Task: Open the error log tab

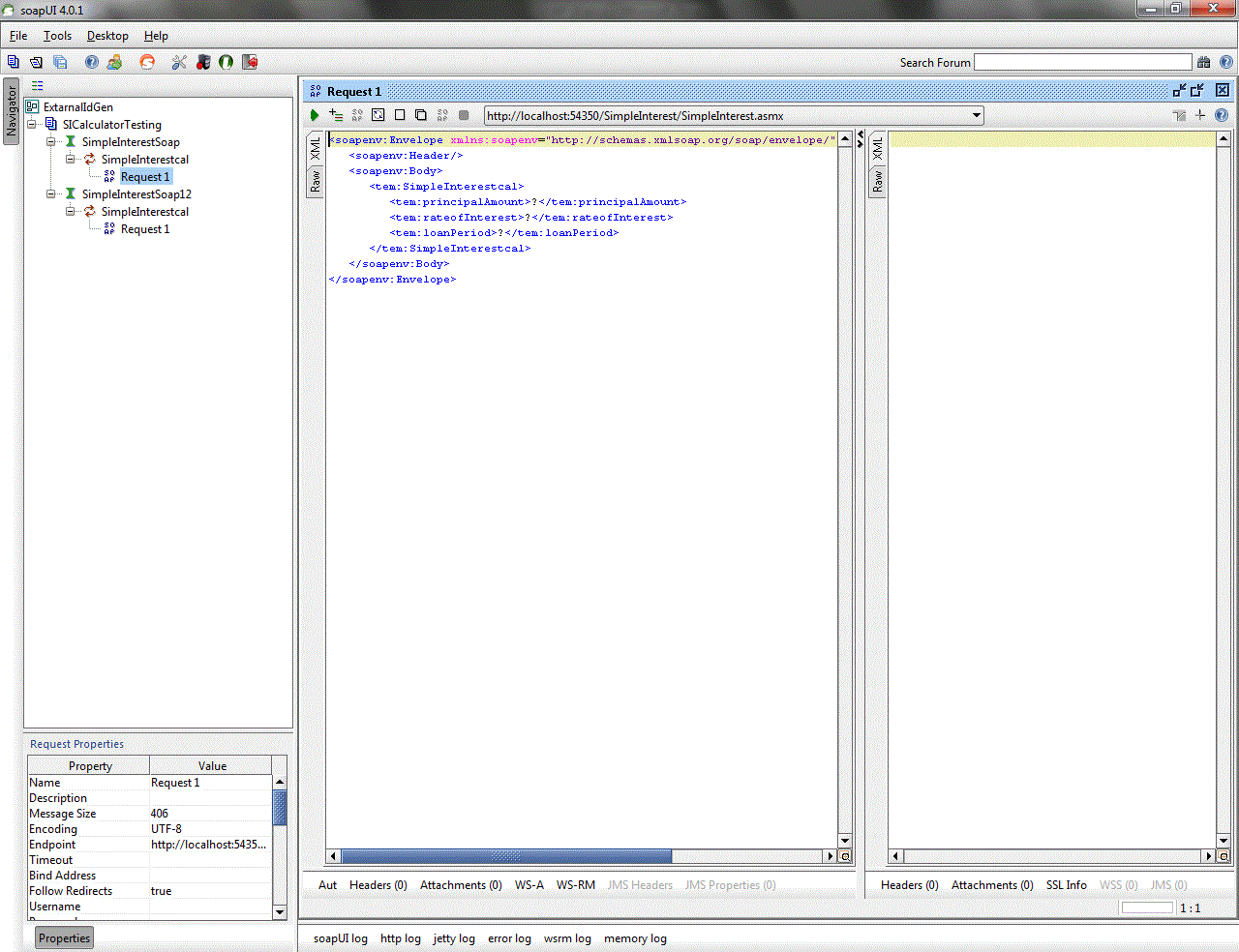Action: [x=509, y=938]
